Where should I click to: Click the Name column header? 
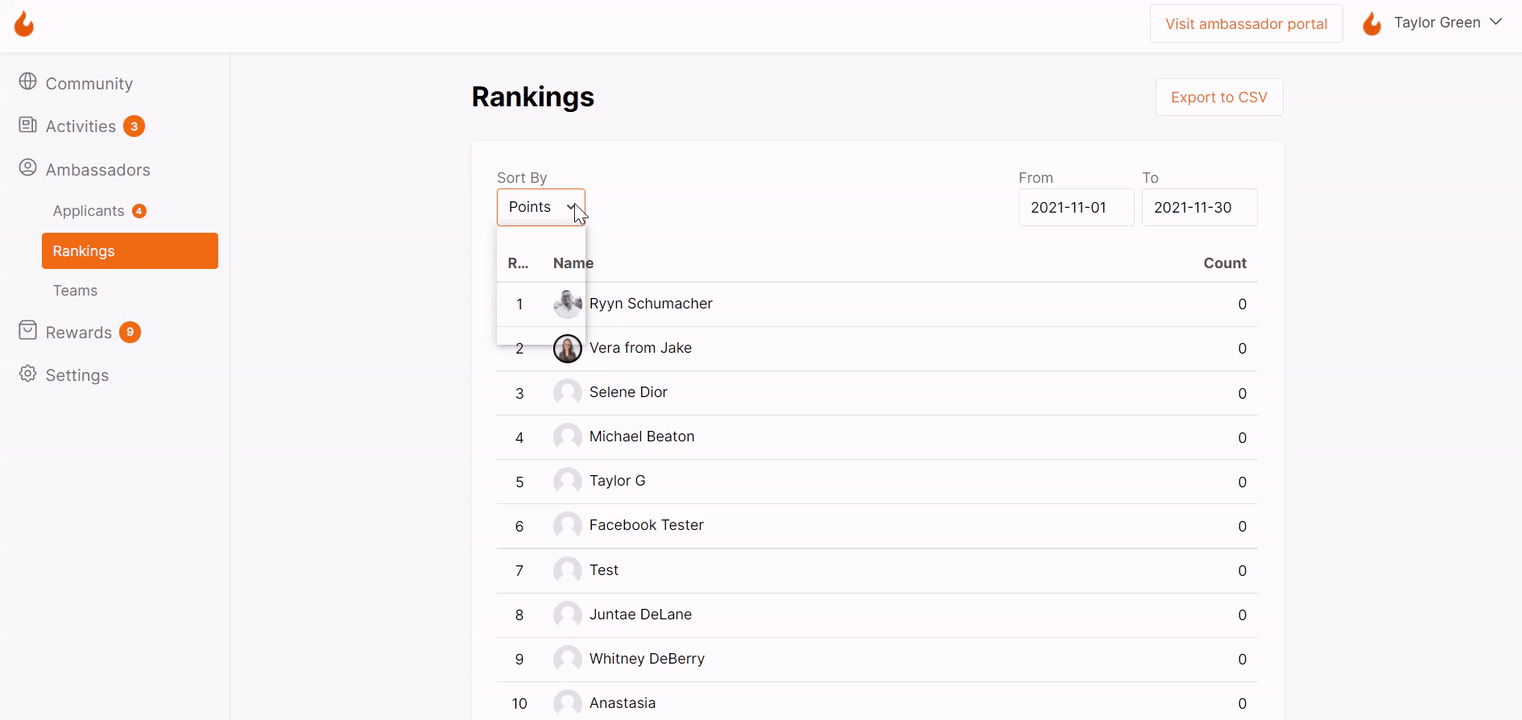[x=573, y=263]
